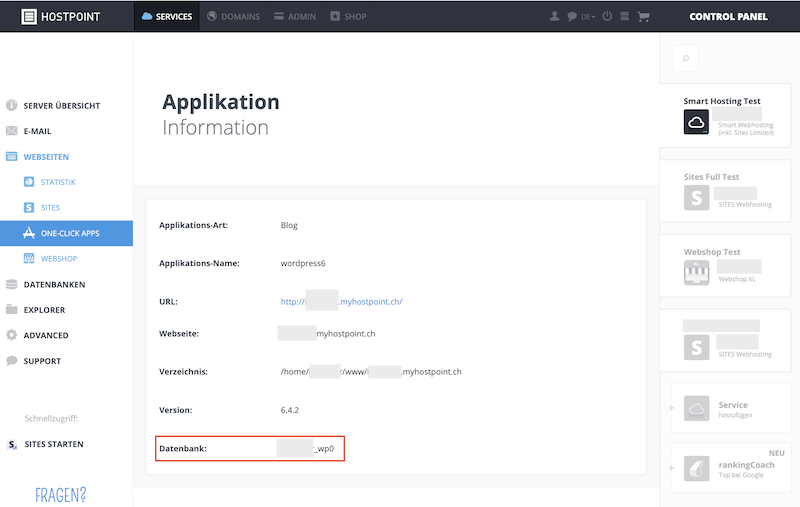Click the Webseiten window icon
Viewport: 800px width, 507px height.
click(x=11, y=156)
